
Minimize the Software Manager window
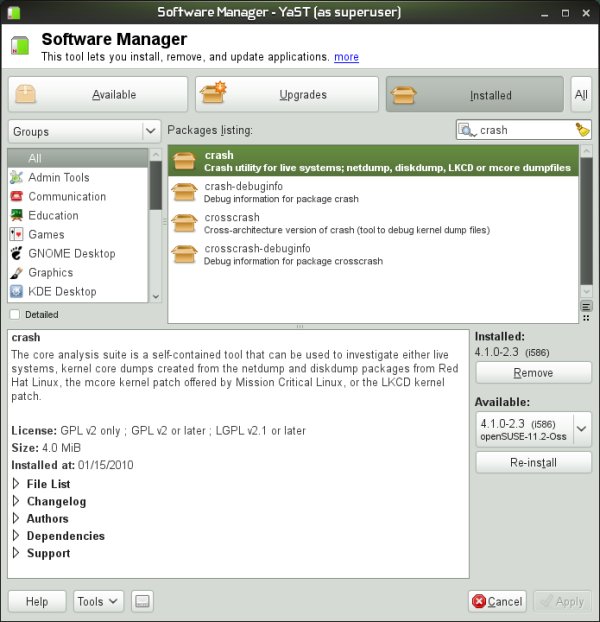544,13
